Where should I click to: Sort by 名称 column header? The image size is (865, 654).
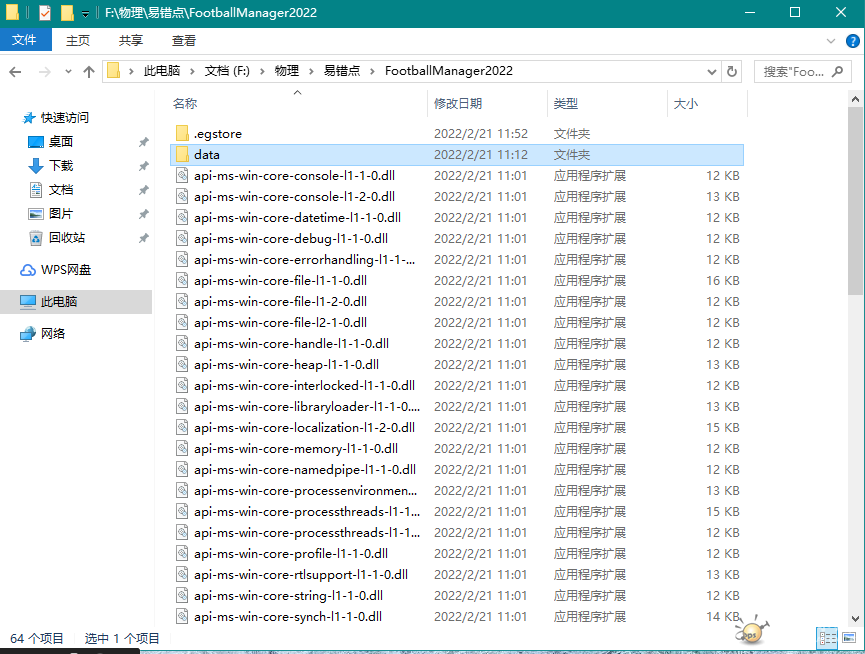(x=298, y=103)
